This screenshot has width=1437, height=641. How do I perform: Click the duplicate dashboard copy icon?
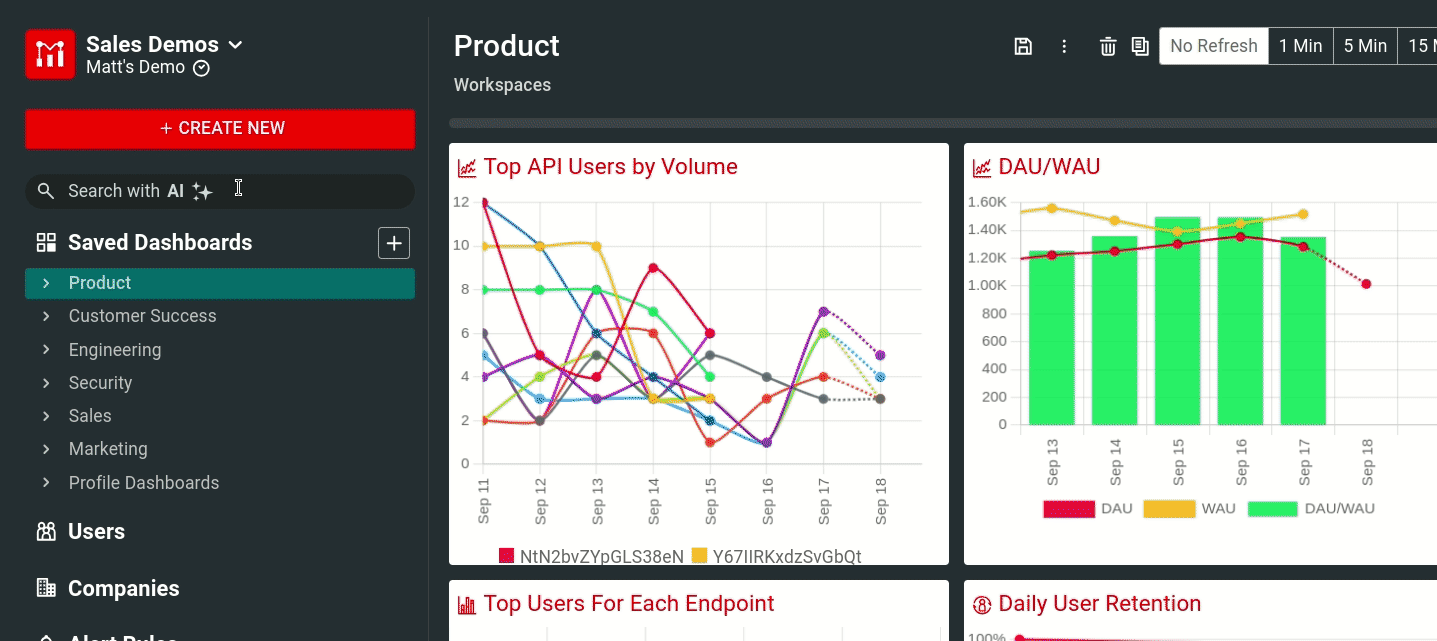[x=1140, y=46]
